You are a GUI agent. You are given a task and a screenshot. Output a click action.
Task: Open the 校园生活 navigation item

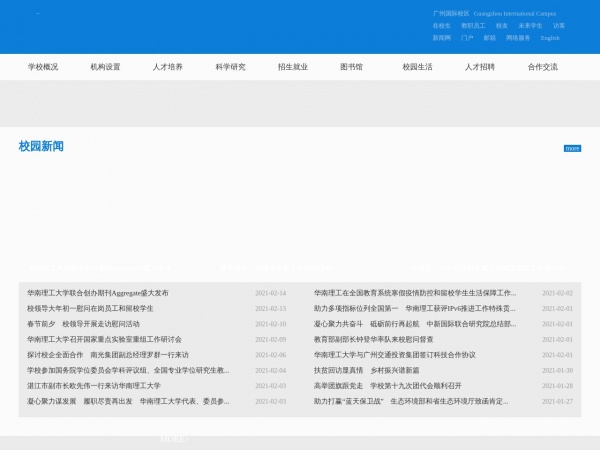[417, 67]
